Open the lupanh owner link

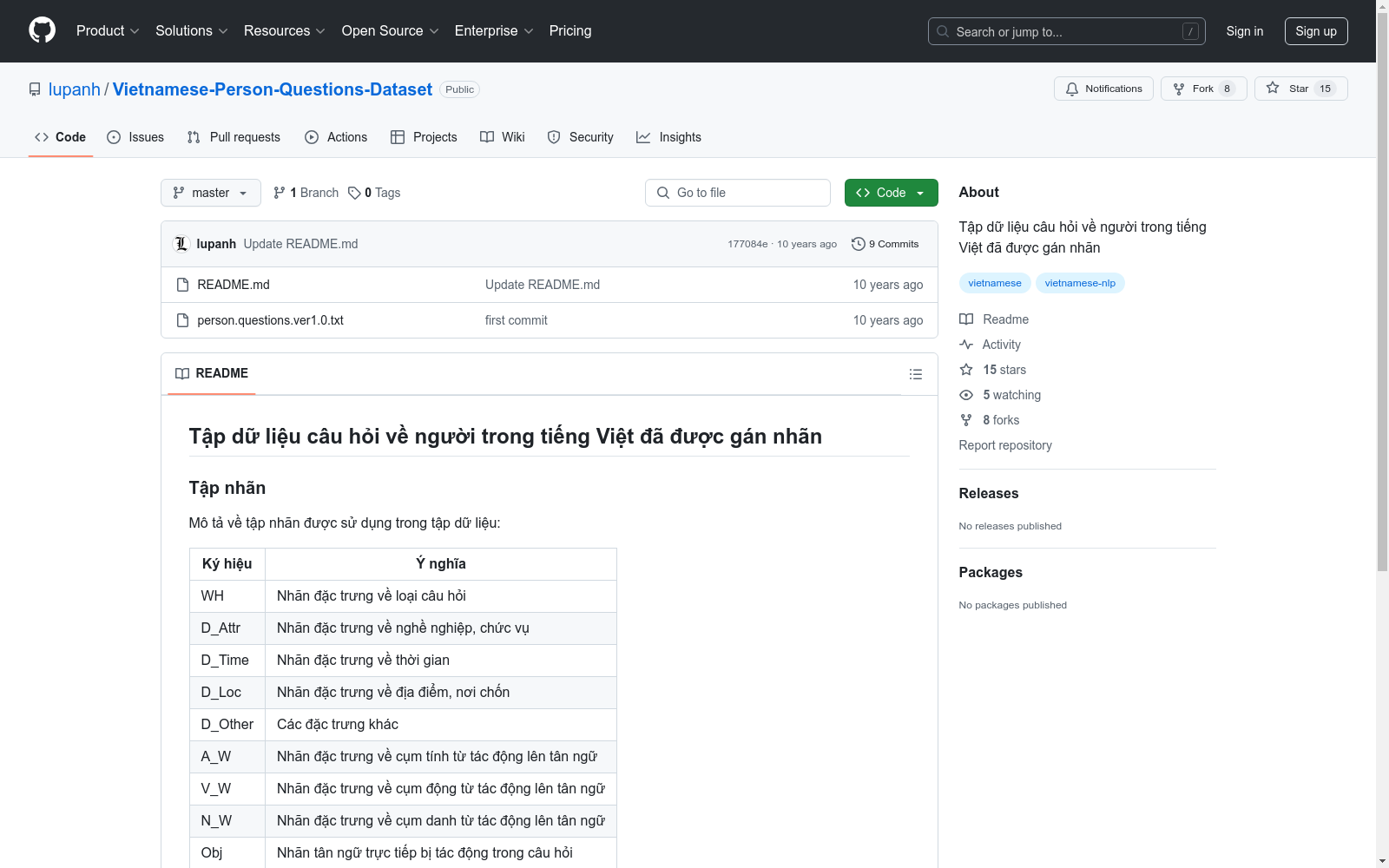(x=75, y=89)
